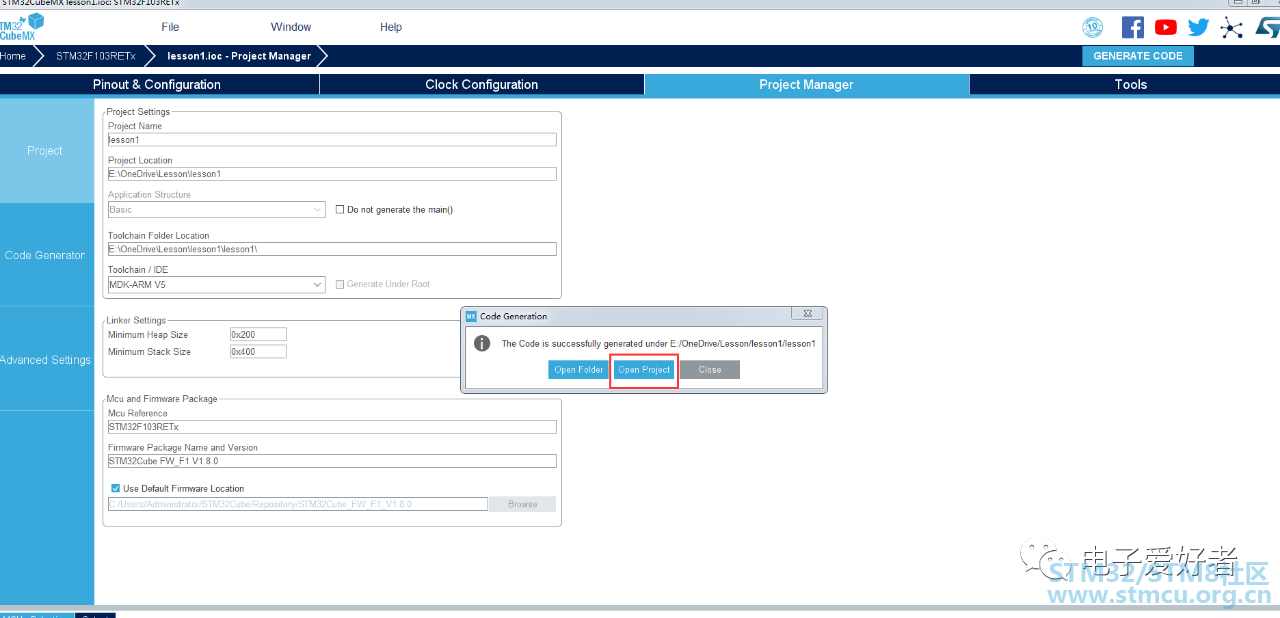Click Open Project in the dialog

click(x=644, y=370)
